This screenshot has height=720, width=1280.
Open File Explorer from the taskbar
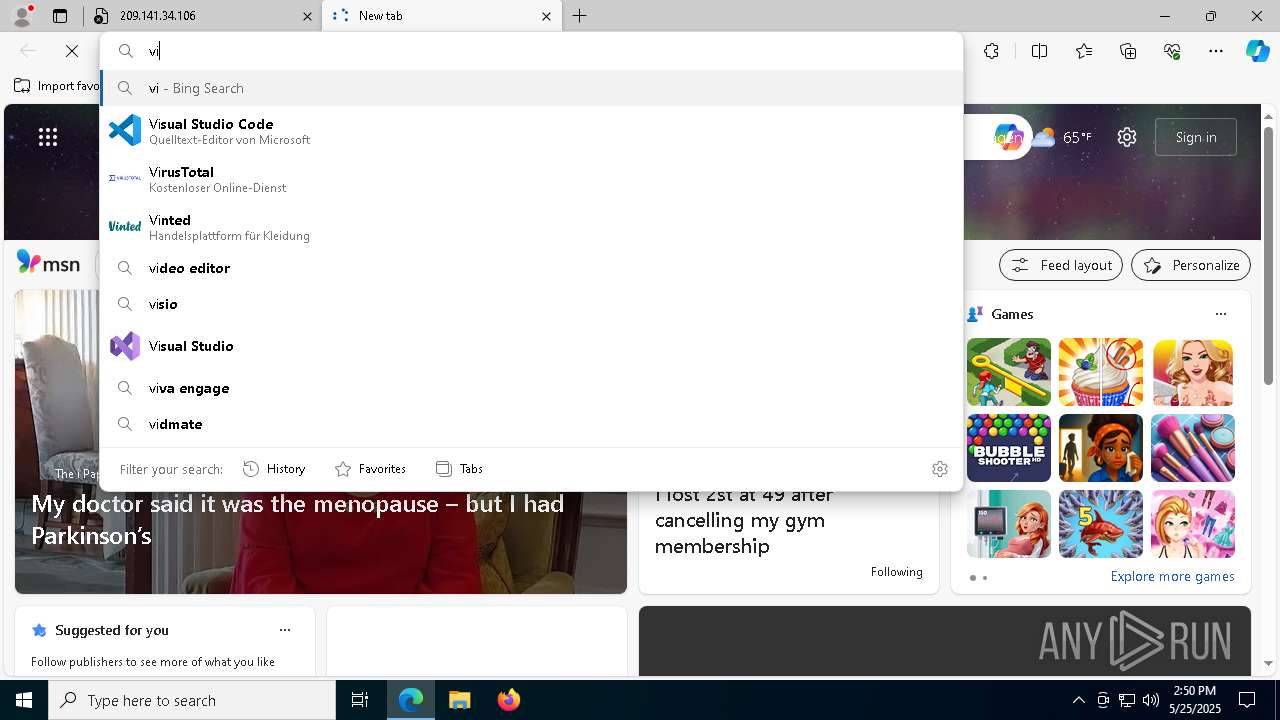tap(460, 700)
